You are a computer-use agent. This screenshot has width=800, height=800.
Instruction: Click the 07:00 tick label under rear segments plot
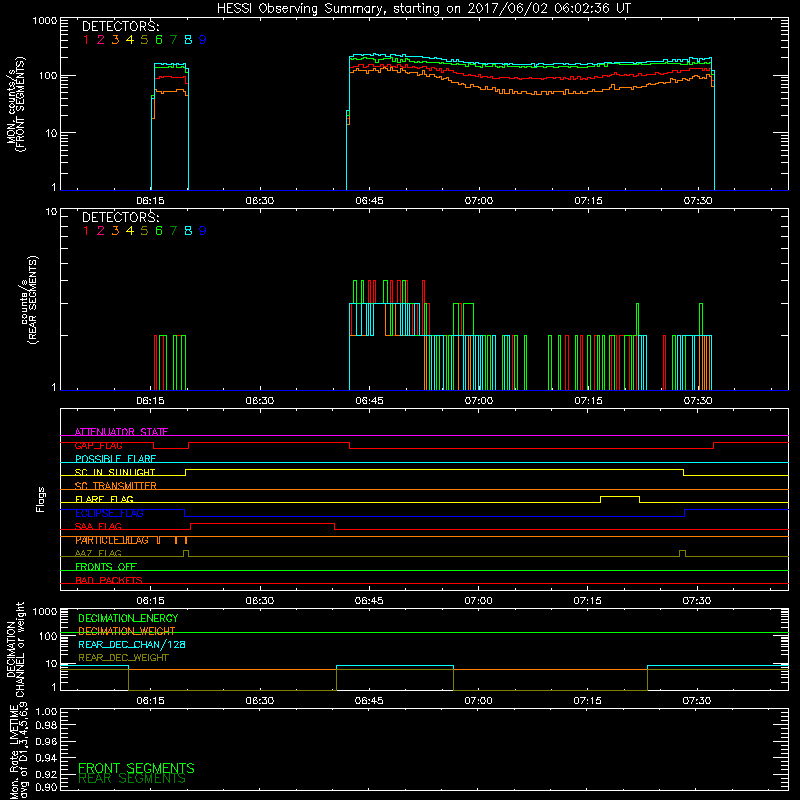479,401
